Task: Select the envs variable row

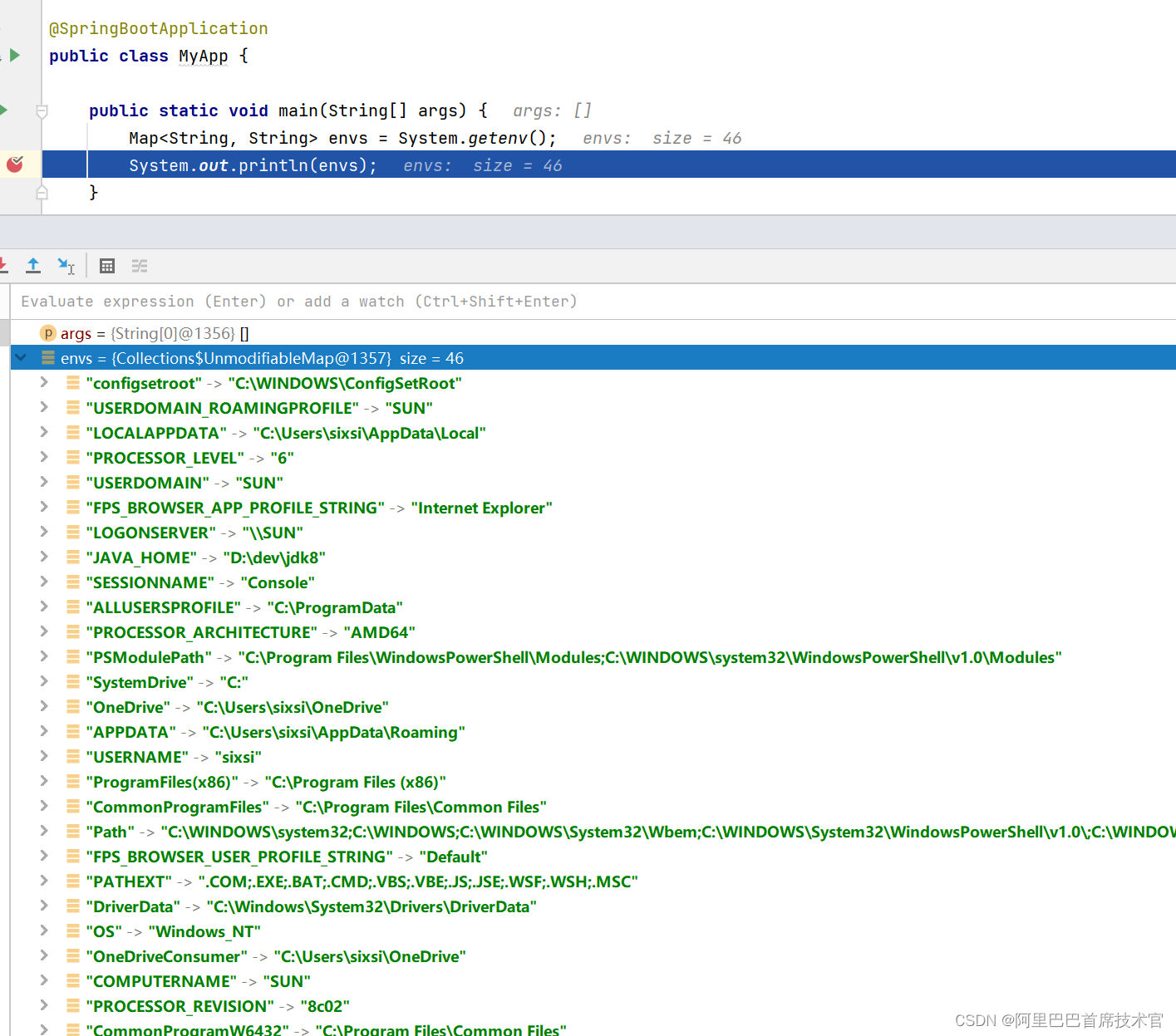Action: point(249,357)
